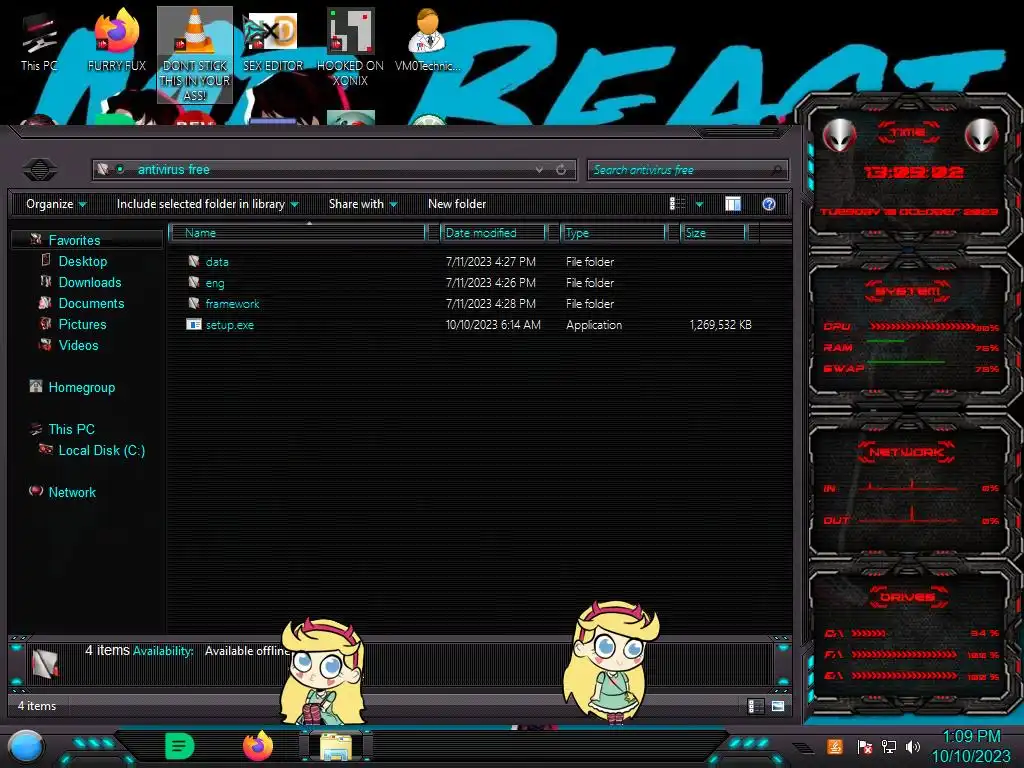
Task: Click the 1,269,532 KB size value
Action: point(720,325)
